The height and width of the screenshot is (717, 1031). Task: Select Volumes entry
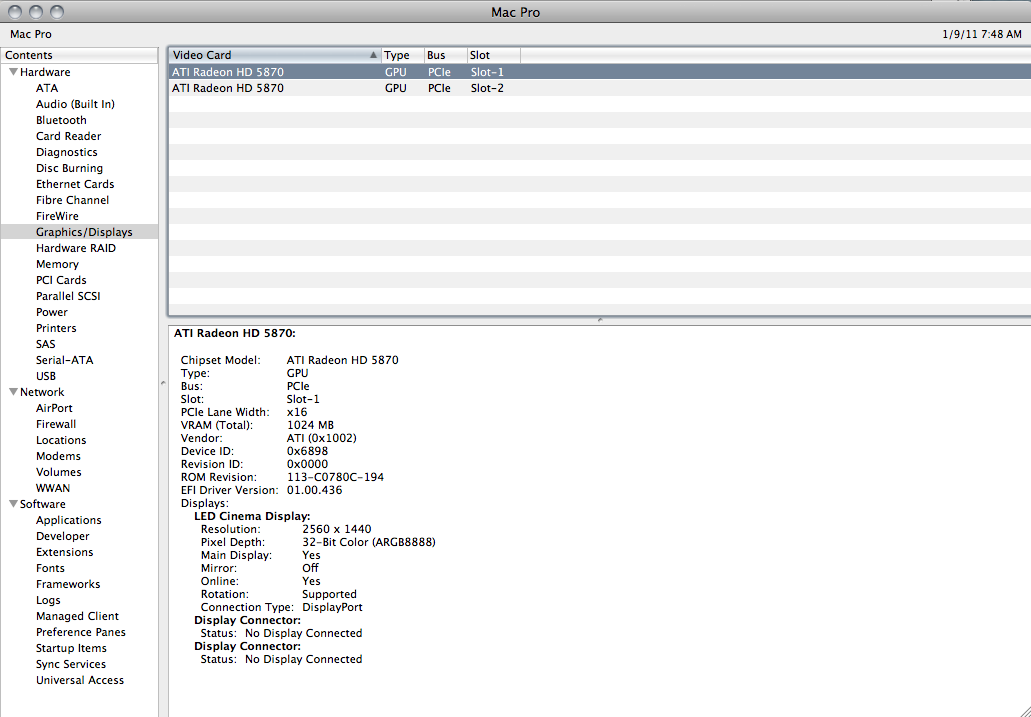[59, 472]
